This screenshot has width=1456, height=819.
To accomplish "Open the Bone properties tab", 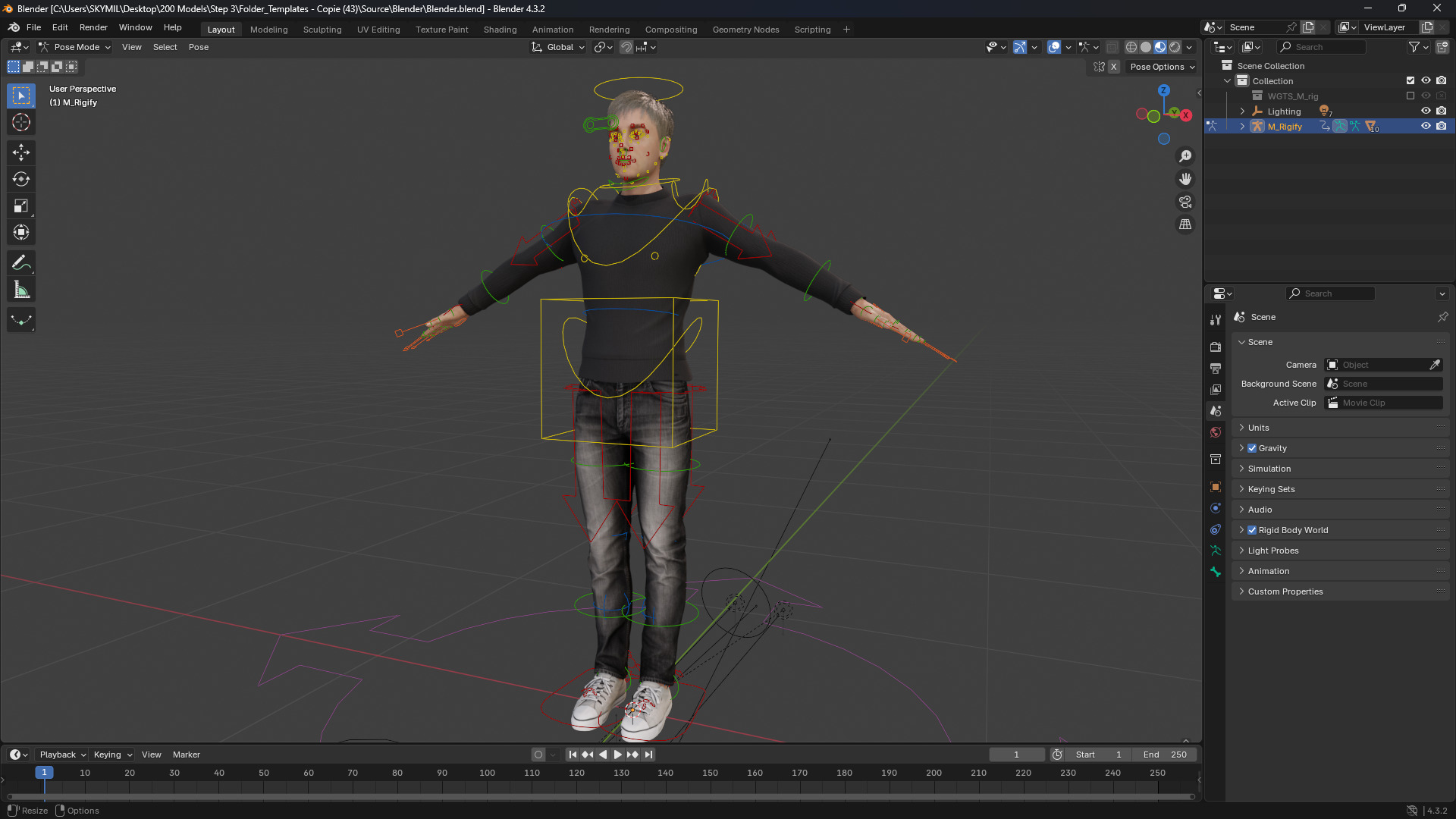I will click(x=1216, y=572).
